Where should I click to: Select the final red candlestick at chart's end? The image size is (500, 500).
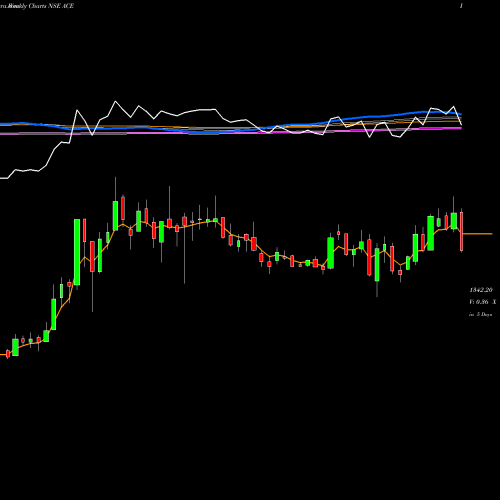click(x=462, y=231)
